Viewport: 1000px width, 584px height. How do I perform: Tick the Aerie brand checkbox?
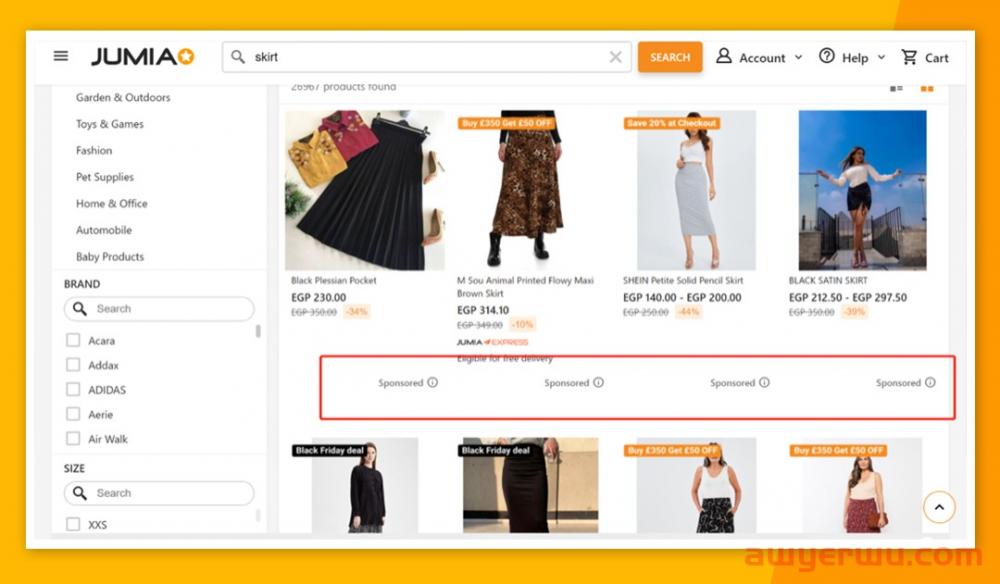pos(73,414)
